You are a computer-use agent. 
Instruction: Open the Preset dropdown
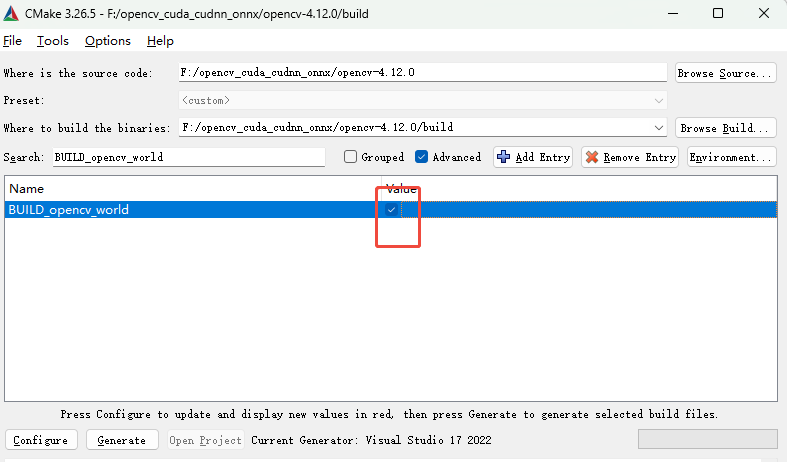658,101
